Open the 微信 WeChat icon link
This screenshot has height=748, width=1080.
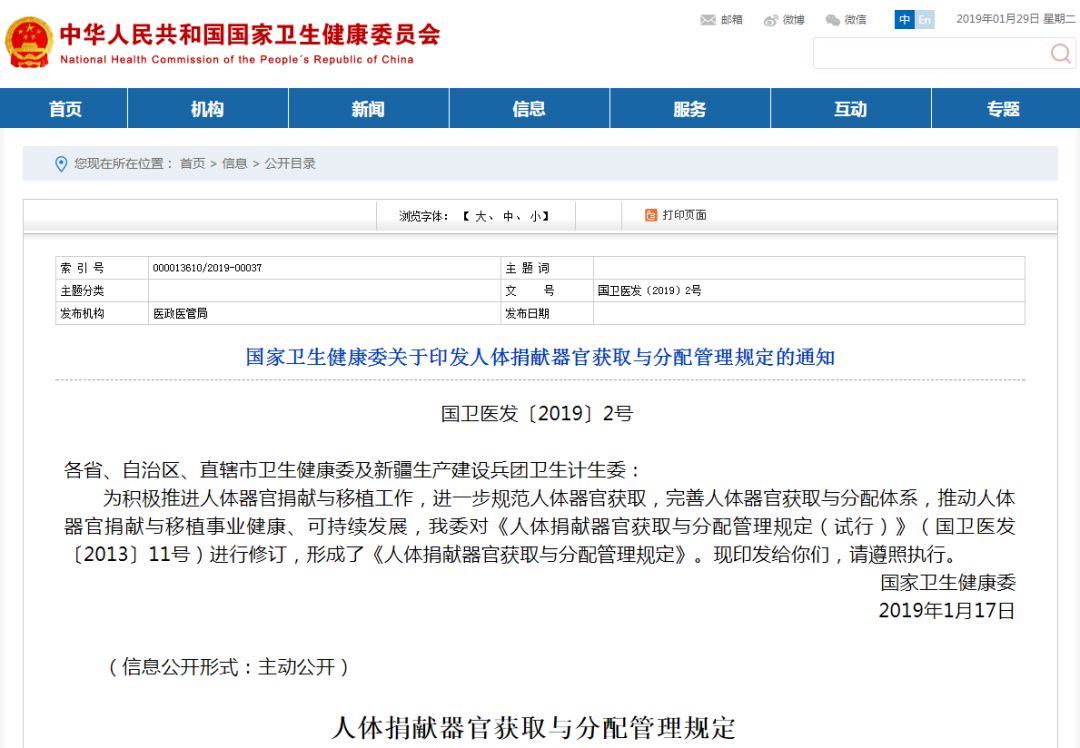(x=846, y=19)
